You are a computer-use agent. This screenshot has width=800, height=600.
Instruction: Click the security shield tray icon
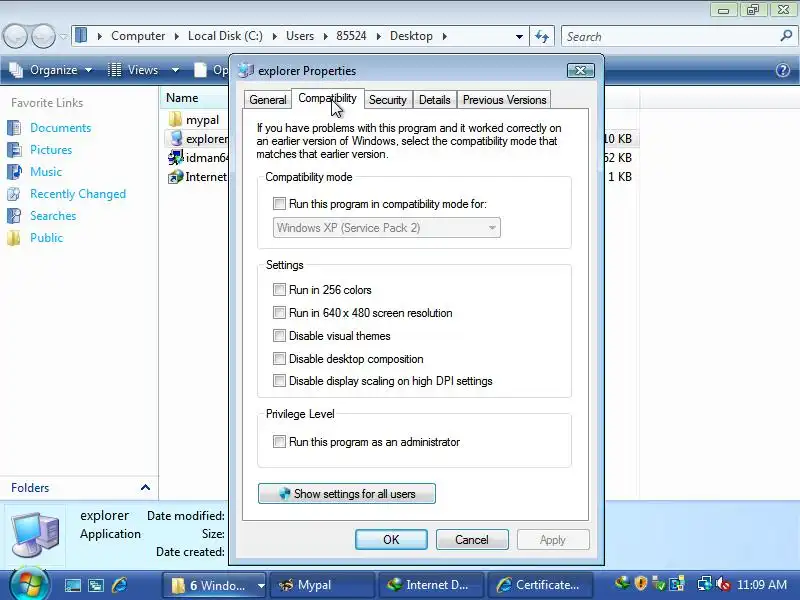[x=641, y=583]
